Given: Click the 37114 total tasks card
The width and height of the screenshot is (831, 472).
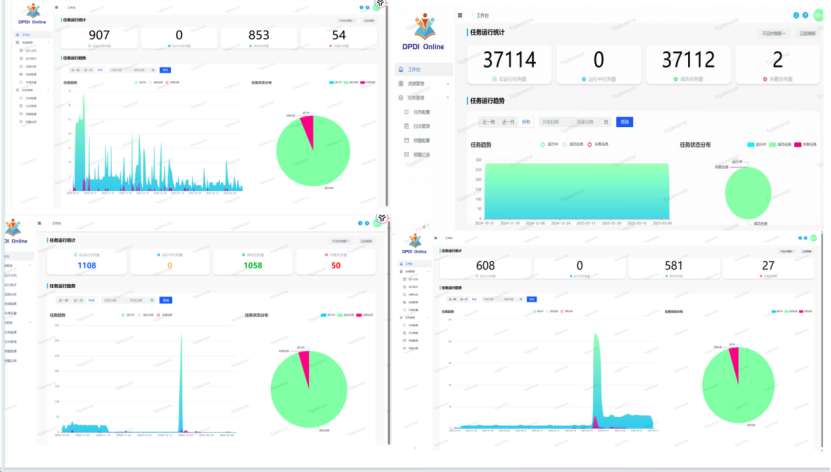Looking at the screenshot, I should (x=509, y=65).
